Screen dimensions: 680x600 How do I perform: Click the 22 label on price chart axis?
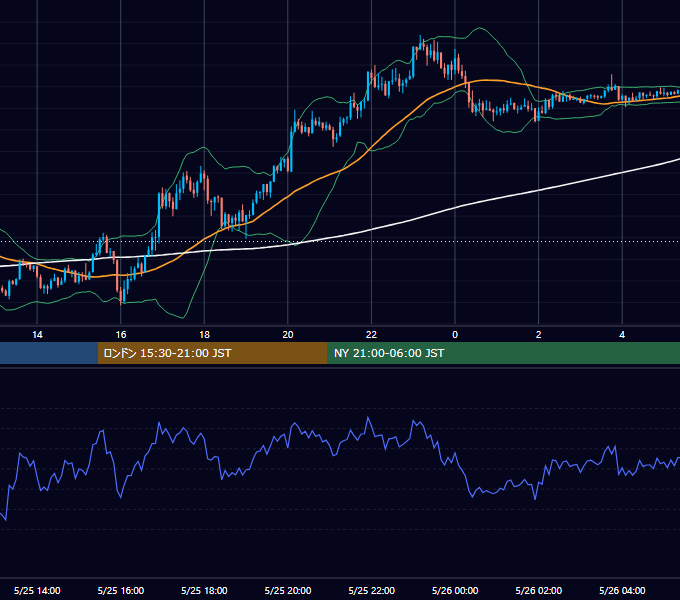pyautogui.click(x=371, y=335)
